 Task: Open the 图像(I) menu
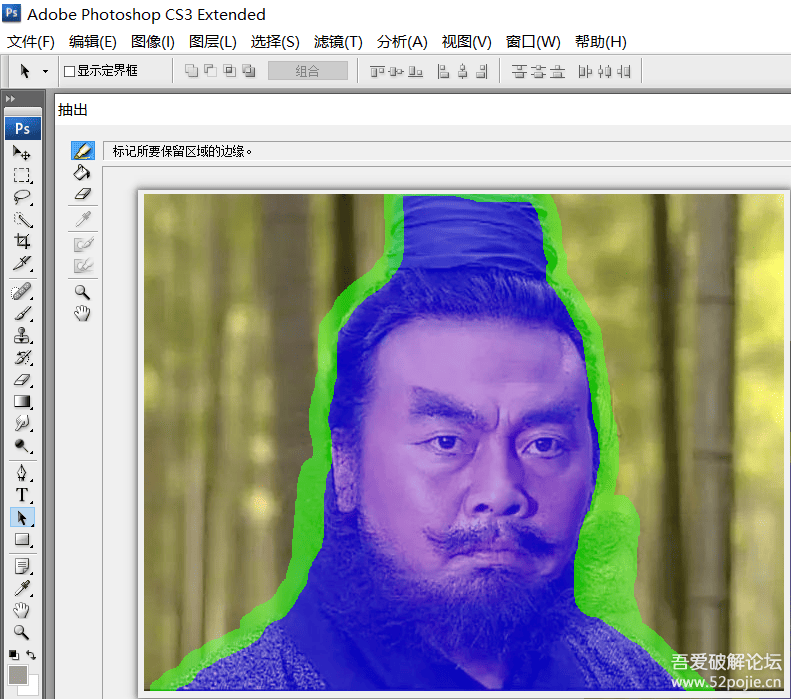pos(153,41)
